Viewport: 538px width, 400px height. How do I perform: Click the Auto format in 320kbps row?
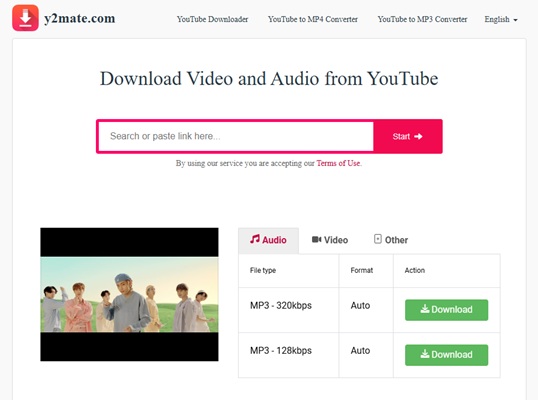point(360,306)
